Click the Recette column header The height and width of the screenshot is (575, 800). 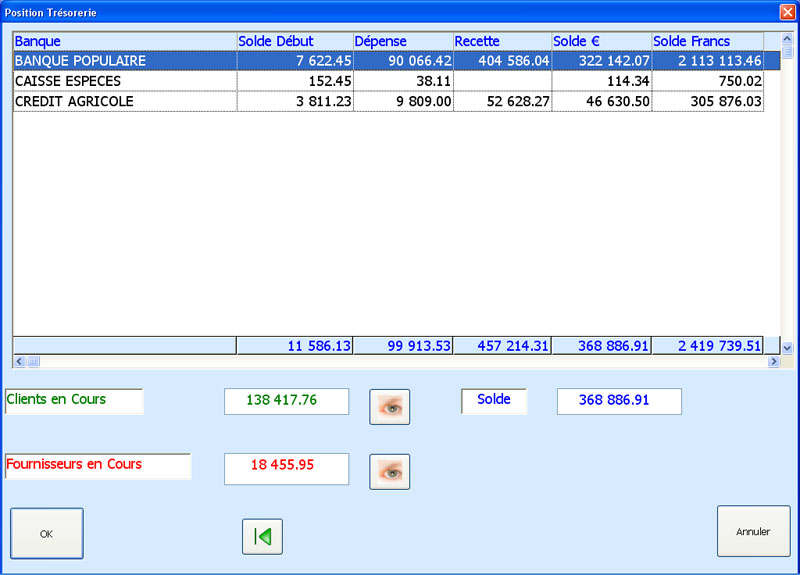(502, 41)
